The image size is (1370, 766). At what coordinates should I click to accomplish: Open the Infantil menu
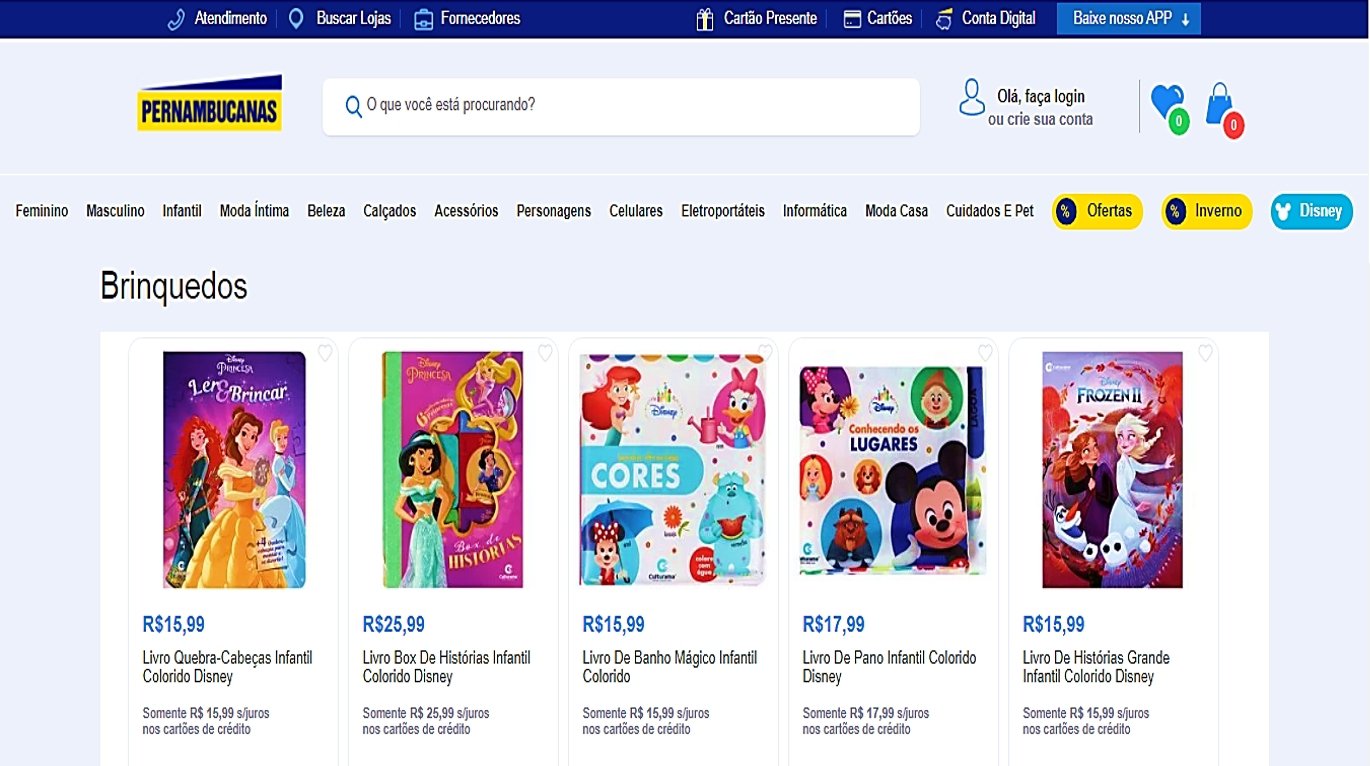182,211
